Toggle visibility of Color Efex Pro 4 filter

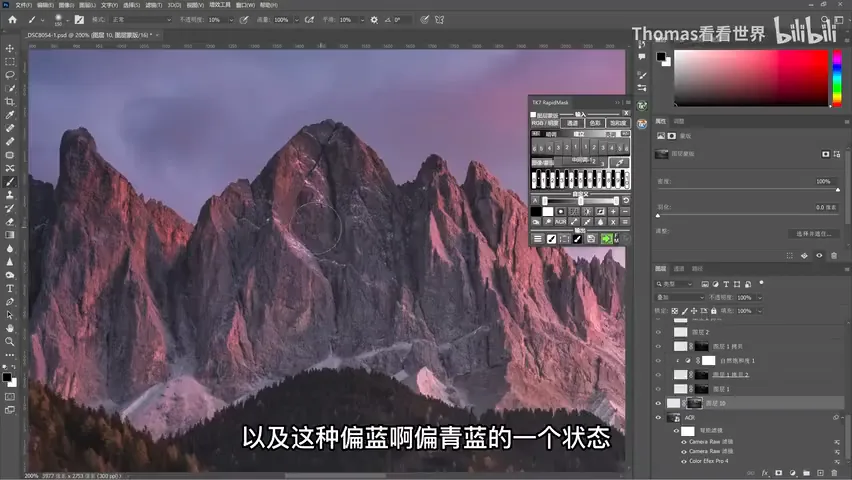[x=684, y=461]
